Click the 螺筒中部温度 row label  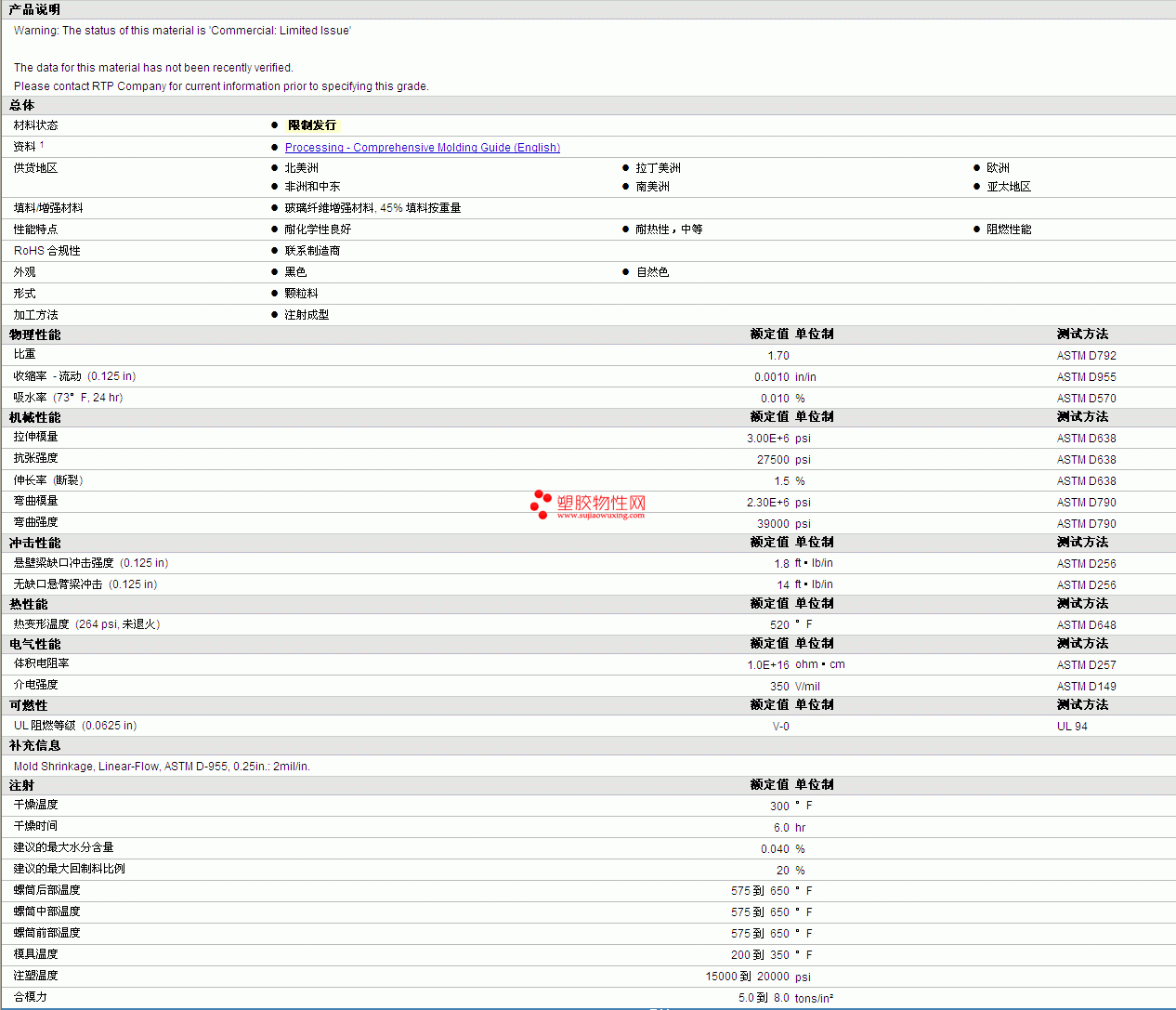[46, 912]
